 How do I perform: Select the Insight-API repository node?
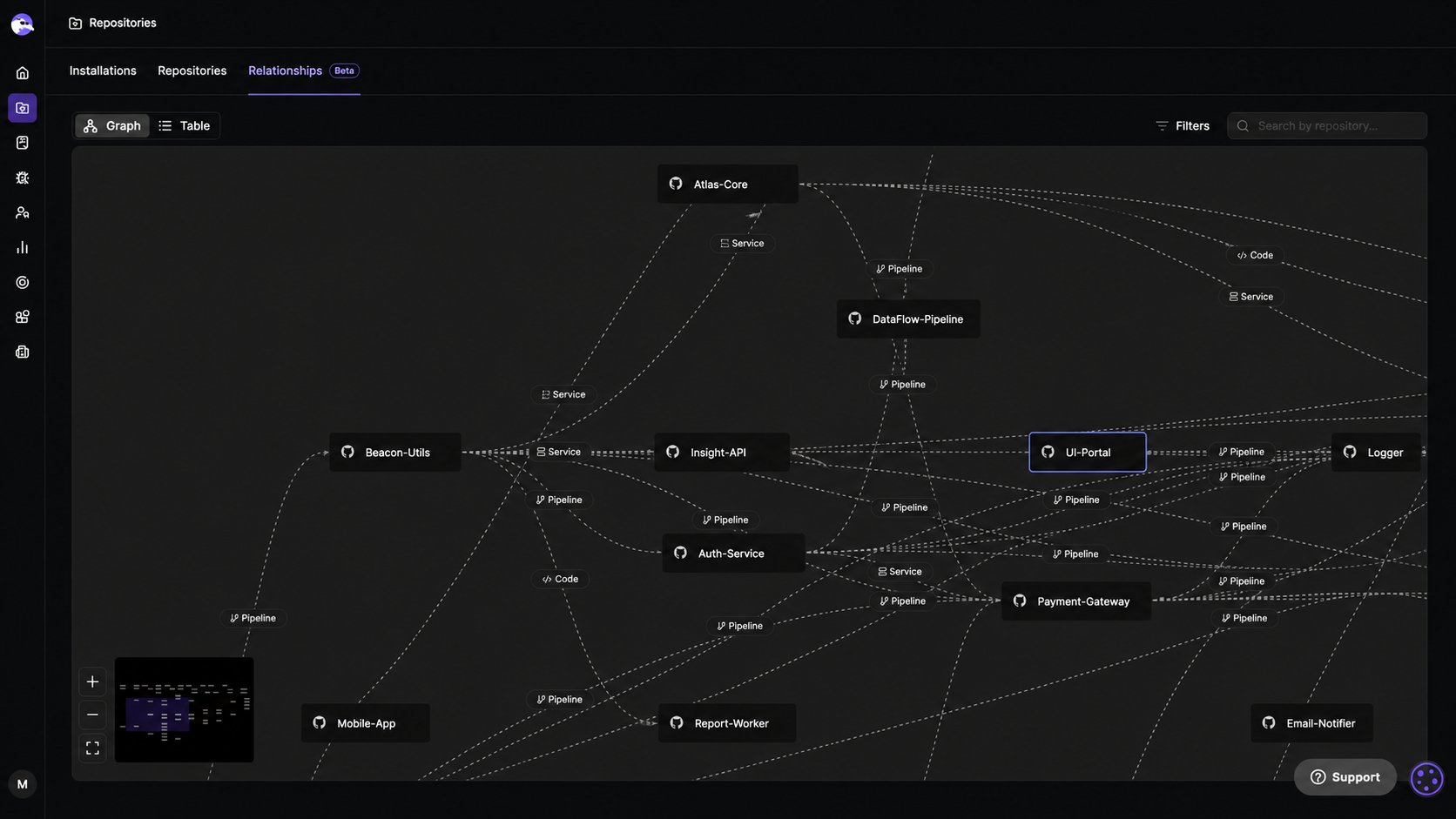(x=722, y=452)
